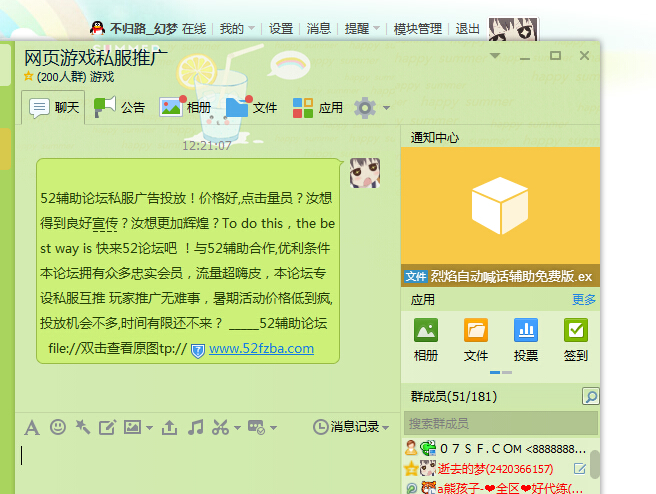Open the 文件 folder app icon
This screenshot has width=656, height=494.
tap(476, 340)
